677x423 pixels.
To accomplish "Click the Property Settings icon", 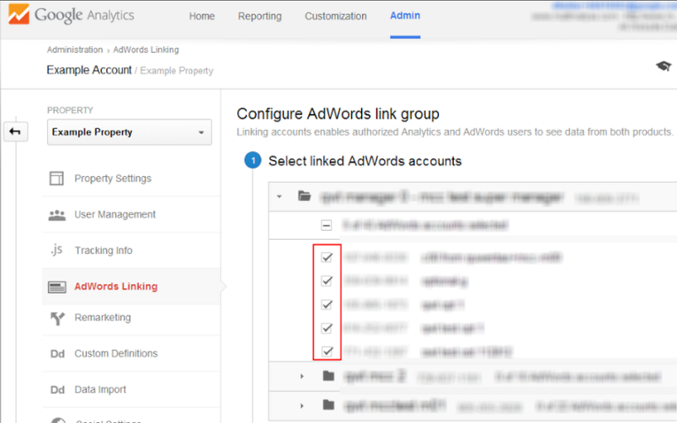I will click(x=57, y=178).
